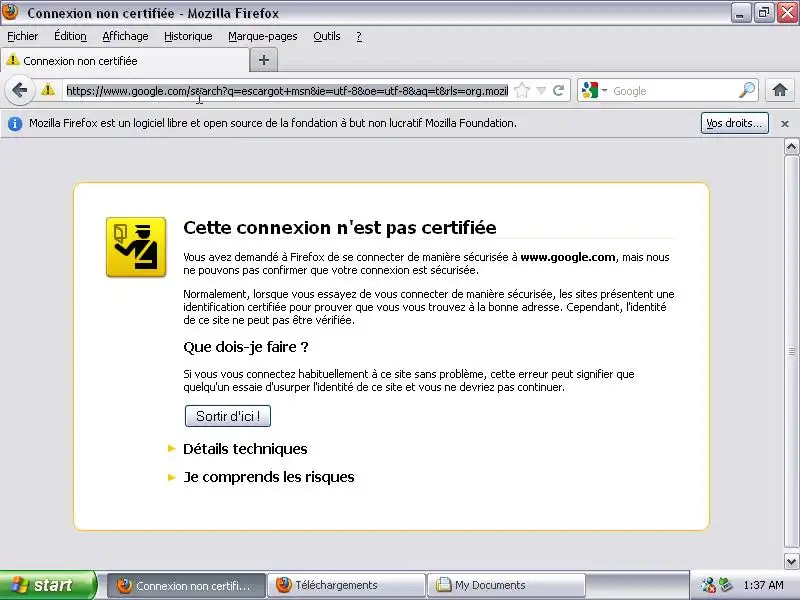Switch to Téléchargements taskbar window
This screenshot has width=800, height=600.
click(346, 585)
